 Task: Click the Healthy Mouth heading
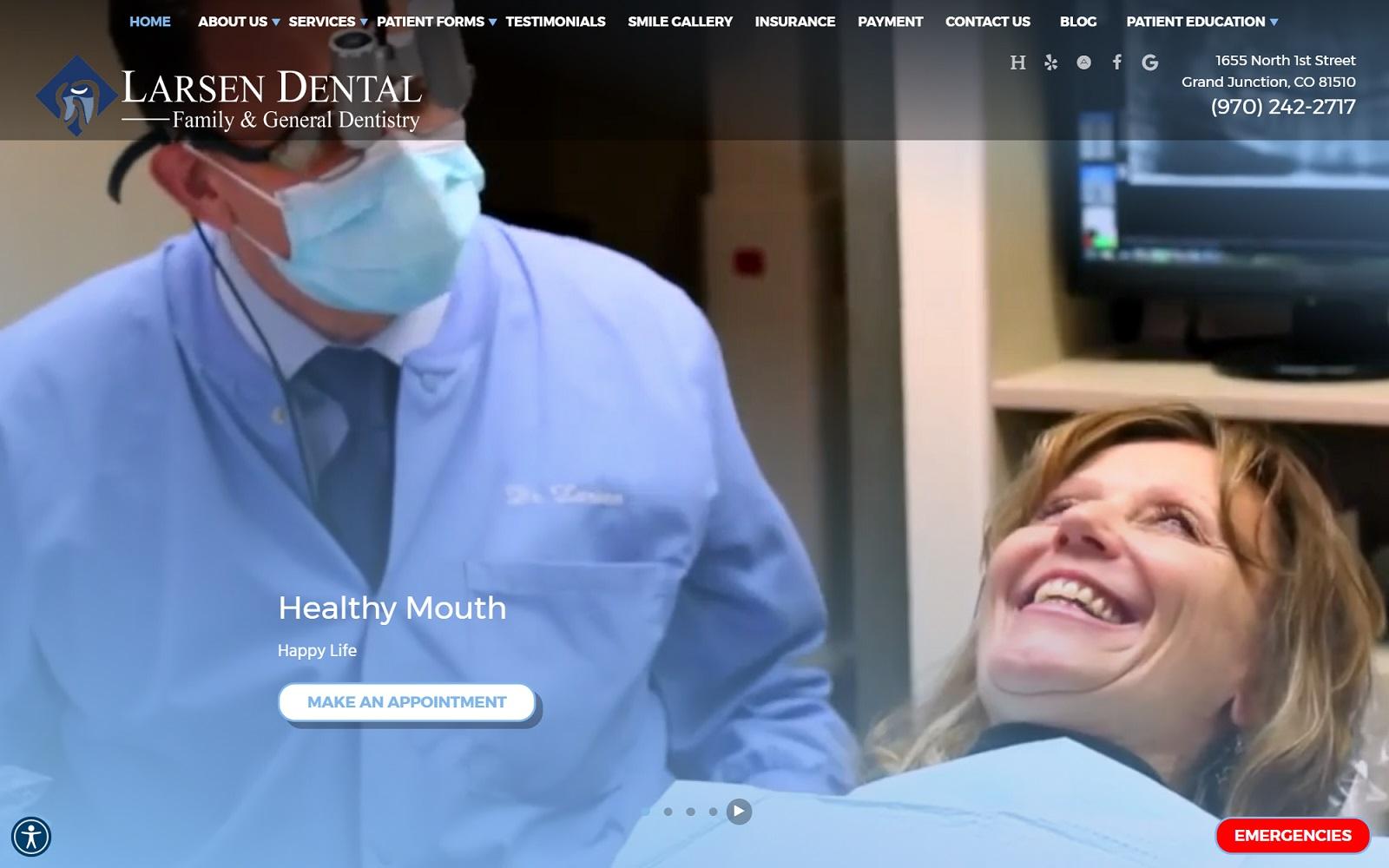click(x=392, y=608)
